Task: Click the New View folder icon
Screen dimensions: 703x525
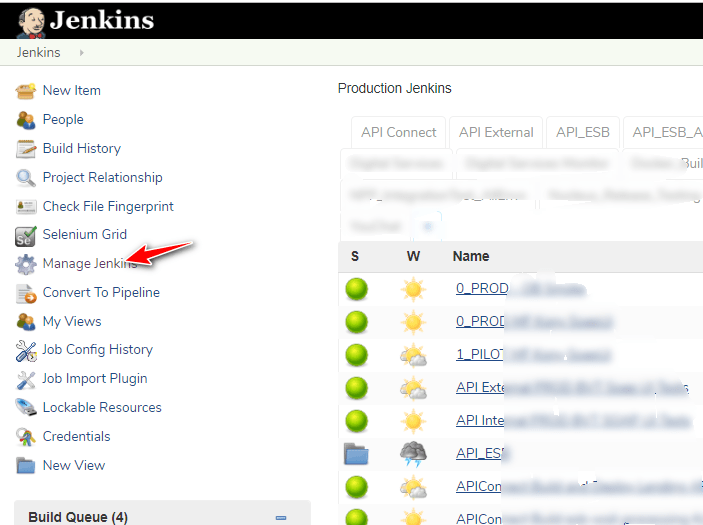Action: [26, 466]
